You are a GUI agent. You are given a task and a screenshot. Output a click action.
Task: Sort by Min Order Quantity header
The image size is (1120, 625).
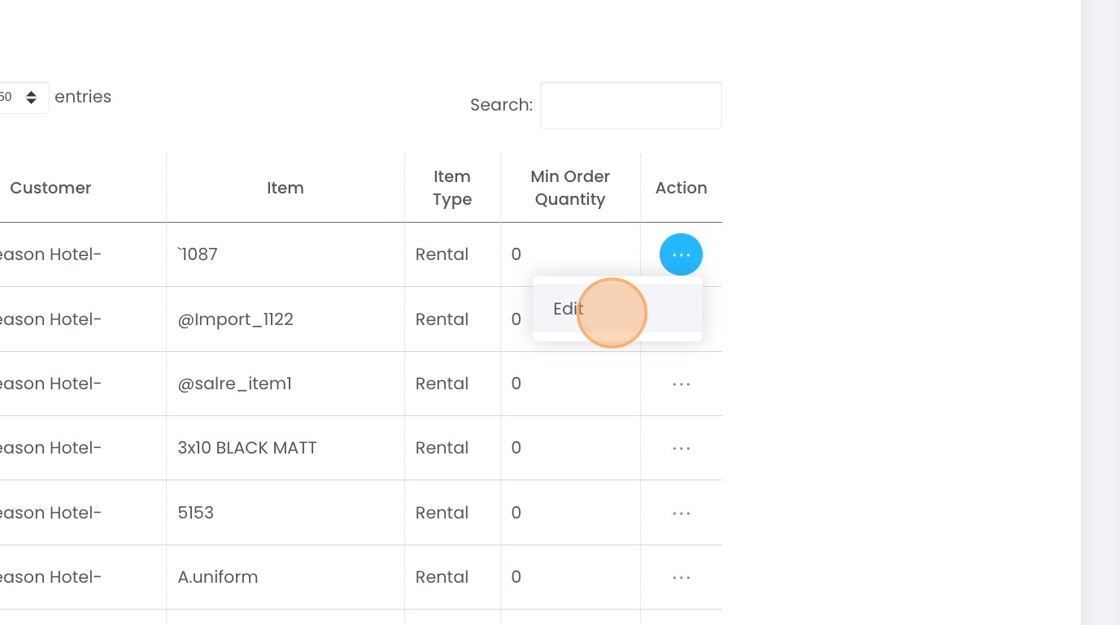coord(570,188)
